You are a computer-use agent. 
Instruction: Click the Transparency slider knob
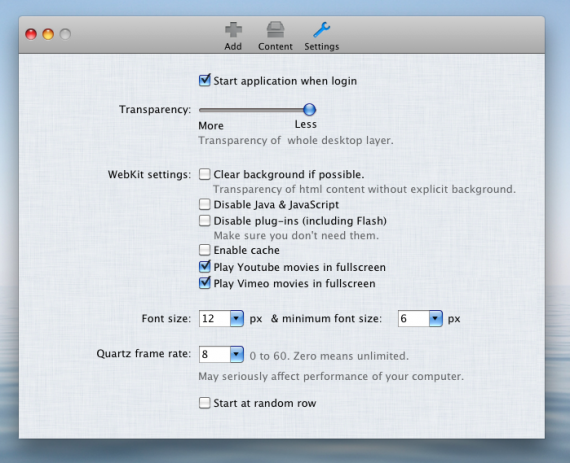309,109
